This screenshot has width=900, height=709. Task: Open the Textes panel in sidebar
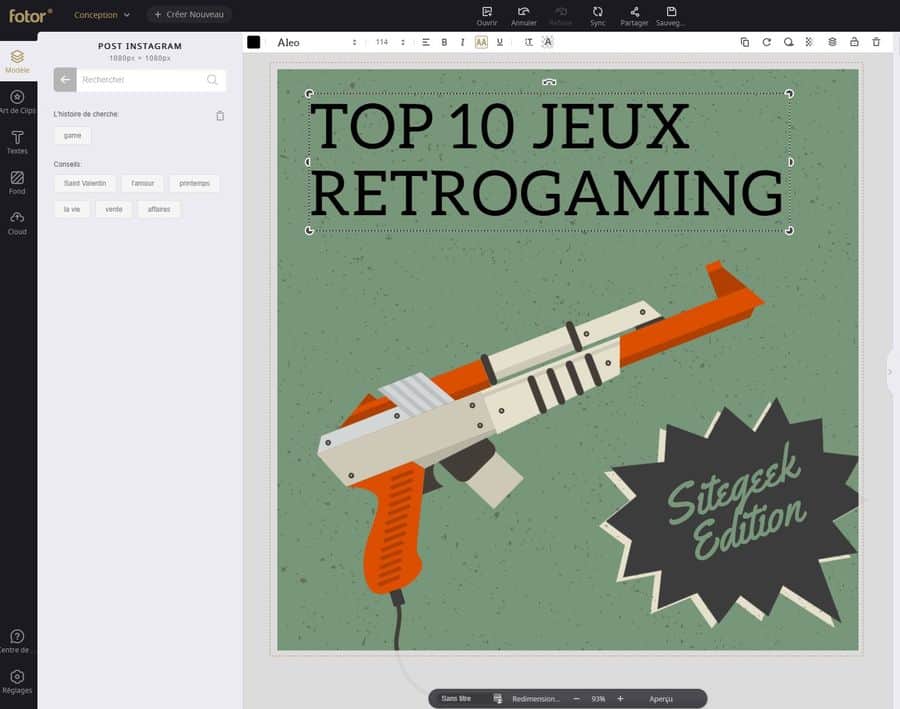tap(17, 142)
